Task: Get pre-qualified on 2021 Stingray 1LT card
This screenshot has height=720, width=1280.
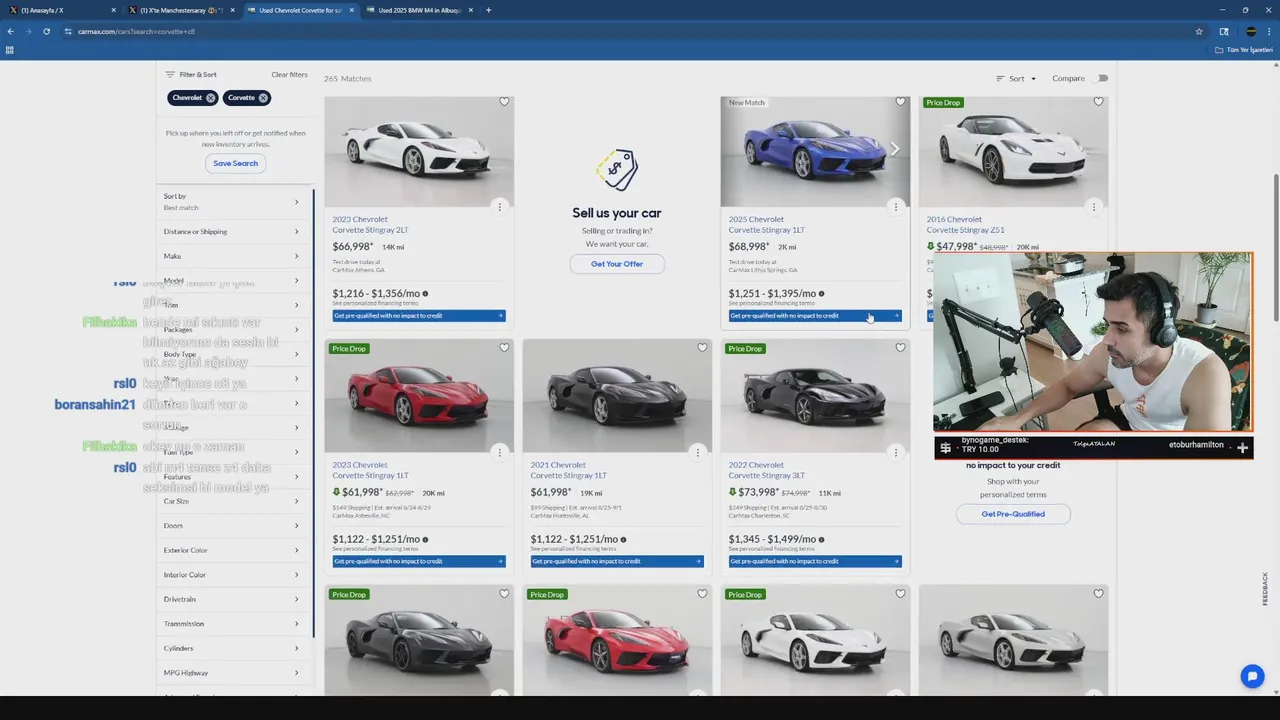Action: click(x=617, y=562)
